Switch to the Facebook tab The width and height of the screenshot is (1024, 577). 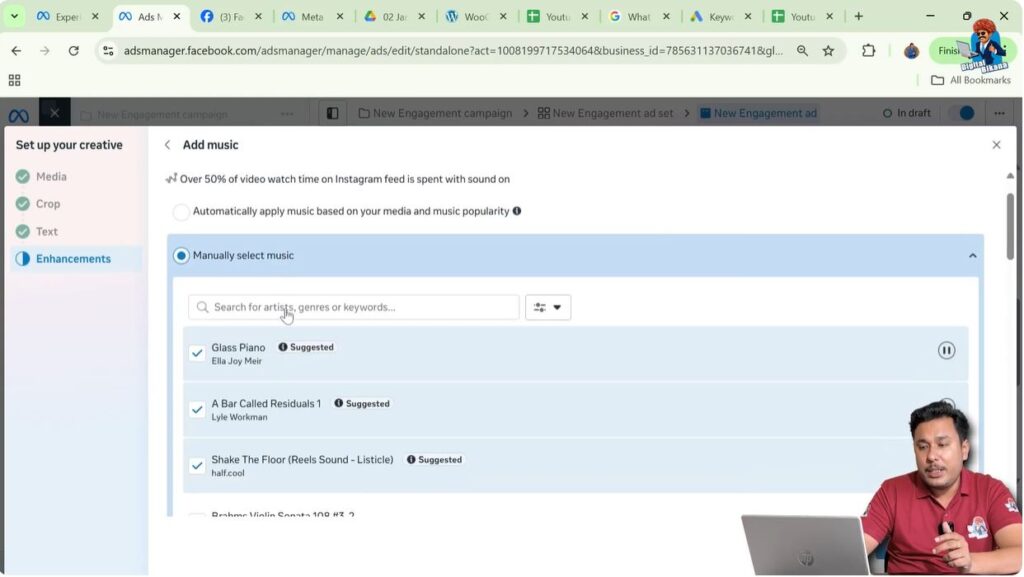[x=231, y=17]
